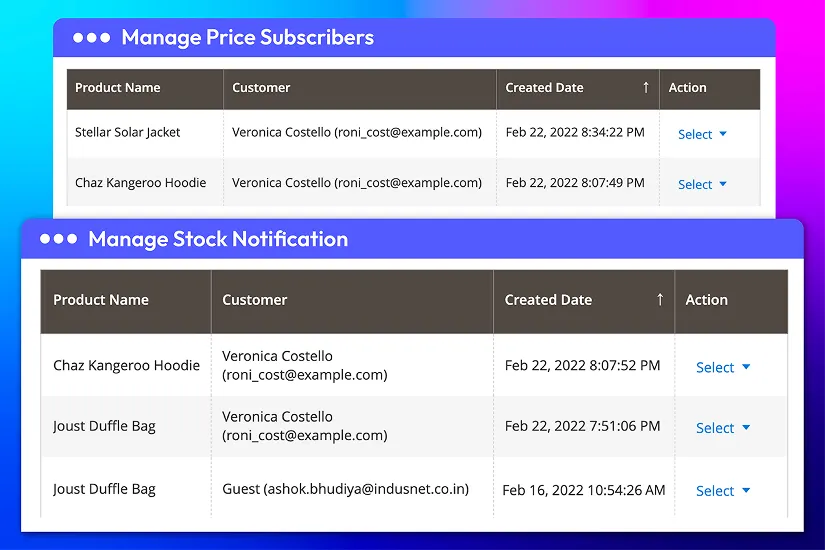
Task: Sort Stock Notification by Product Name header
Action: (101, 299)
